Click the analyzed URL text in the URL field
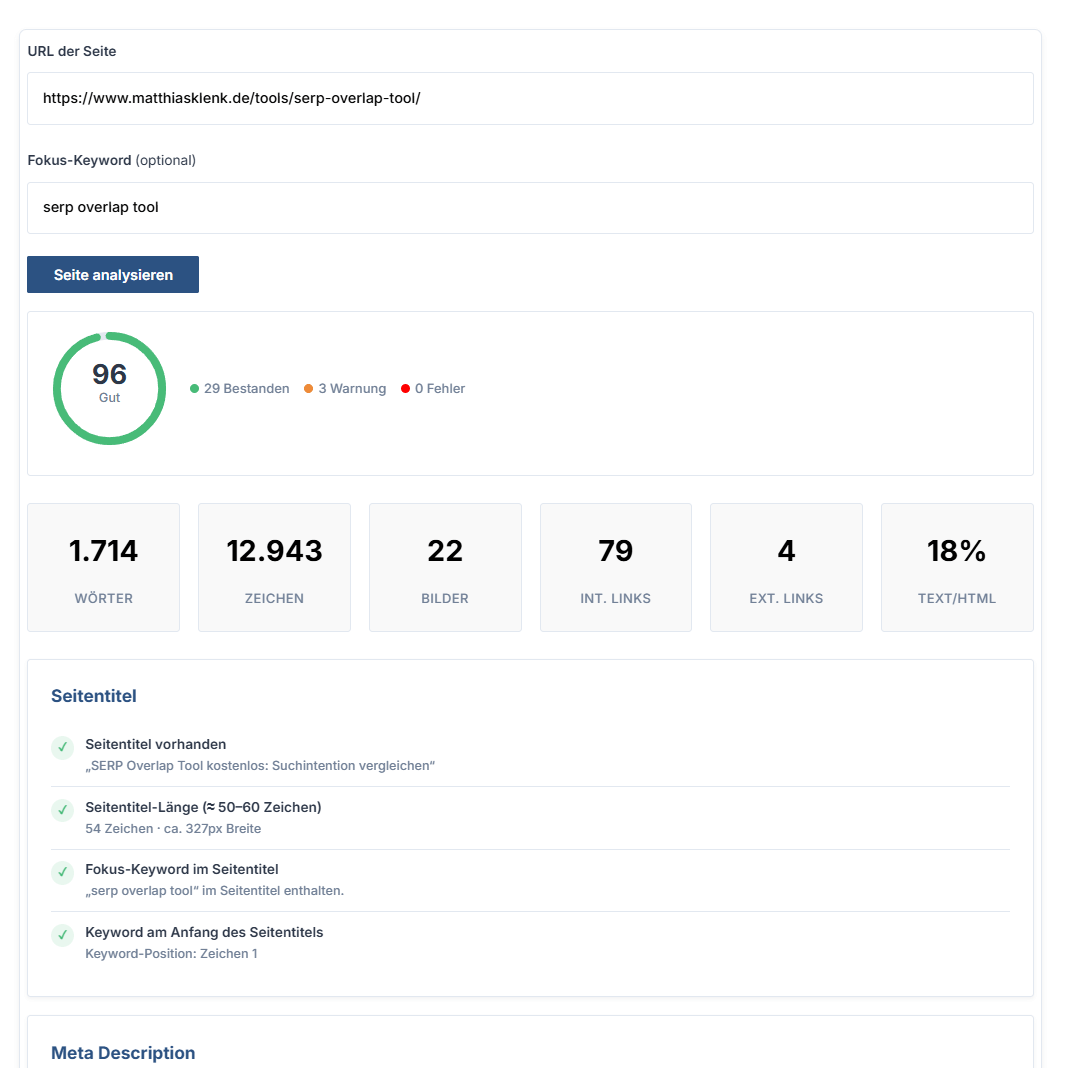 (230, 98)
